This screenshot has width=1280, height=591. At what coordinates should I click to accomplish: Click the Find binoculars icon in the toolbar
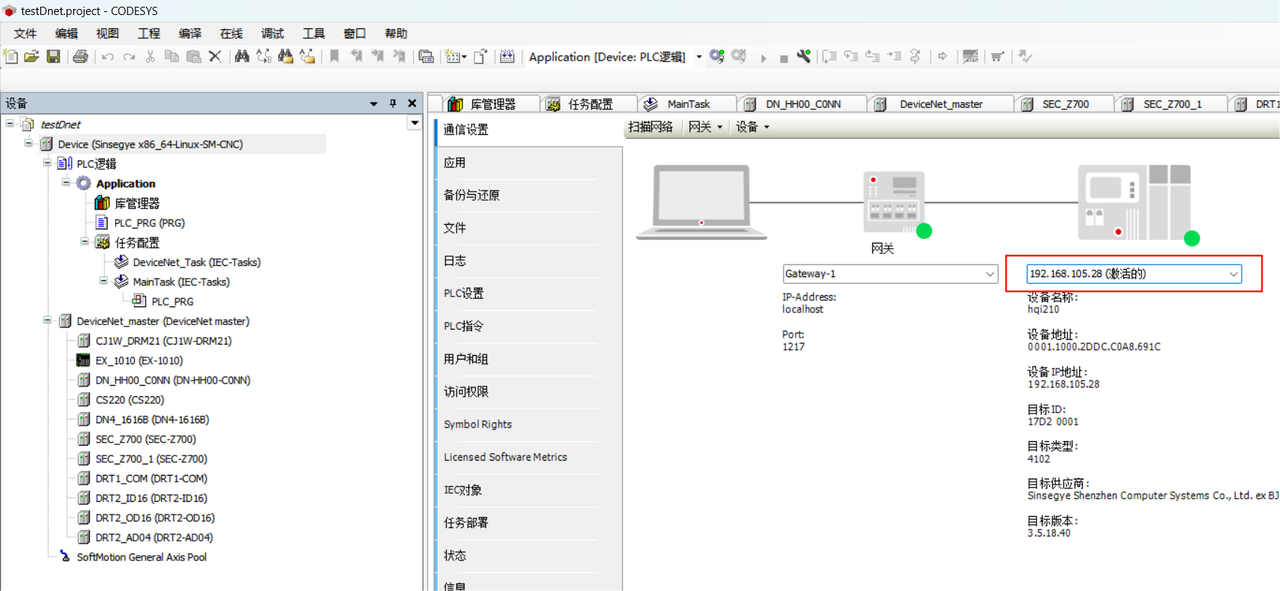(x=241, y=57)
